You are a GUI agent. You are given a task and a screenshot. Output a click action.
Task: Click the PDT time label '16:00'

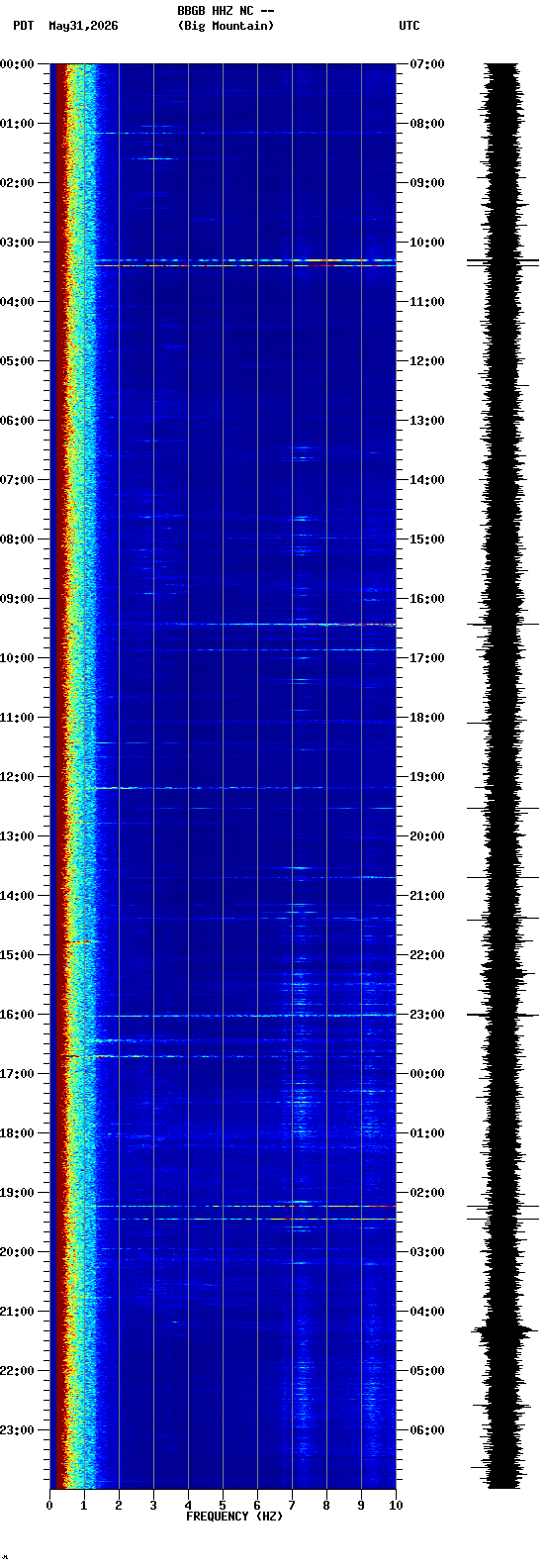17,1015
